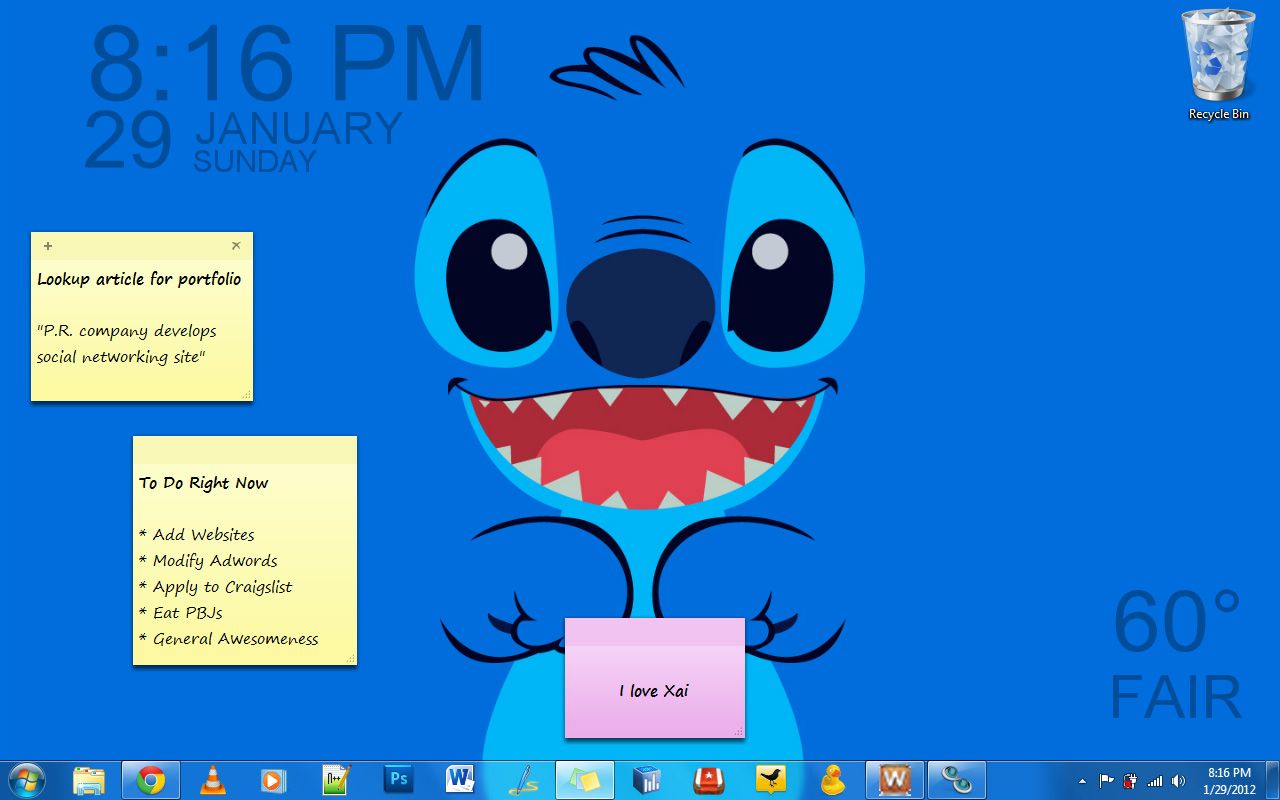Open the volume speaker tray icon
Viewport: 1280px width, 800px height.
pos(1178,780)
